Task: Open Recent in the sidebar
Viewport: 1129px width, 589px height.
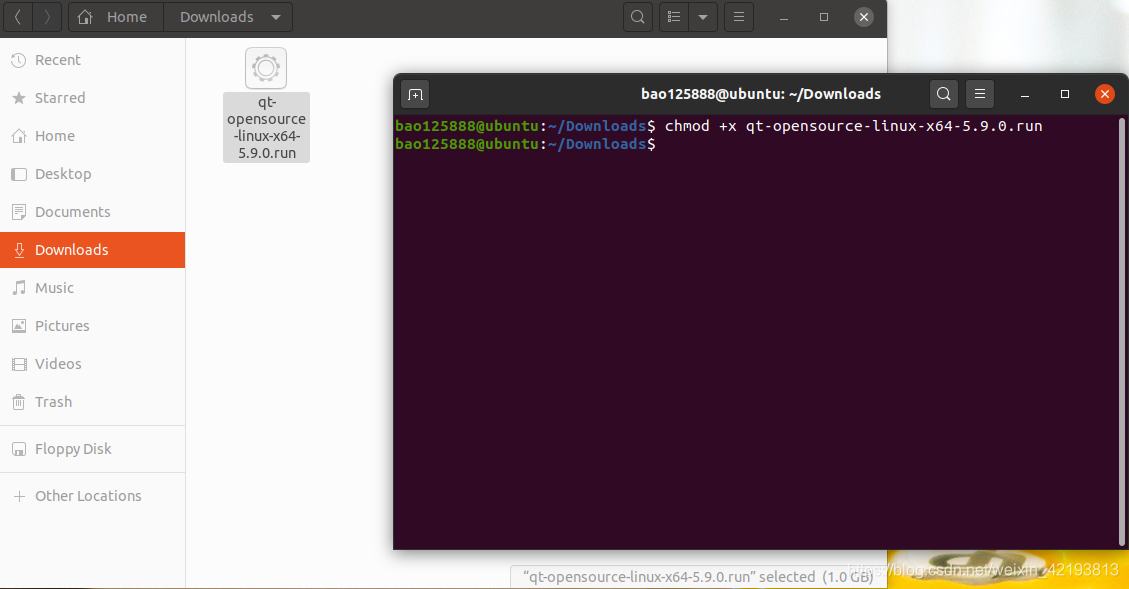Action: point(92,60)
